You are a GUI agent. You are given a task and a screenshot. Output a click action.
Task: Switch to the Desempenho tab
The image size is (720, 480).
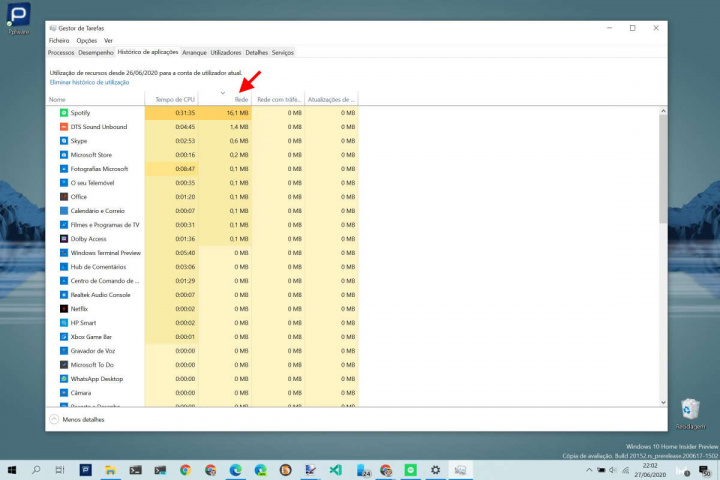pos(96,52)
